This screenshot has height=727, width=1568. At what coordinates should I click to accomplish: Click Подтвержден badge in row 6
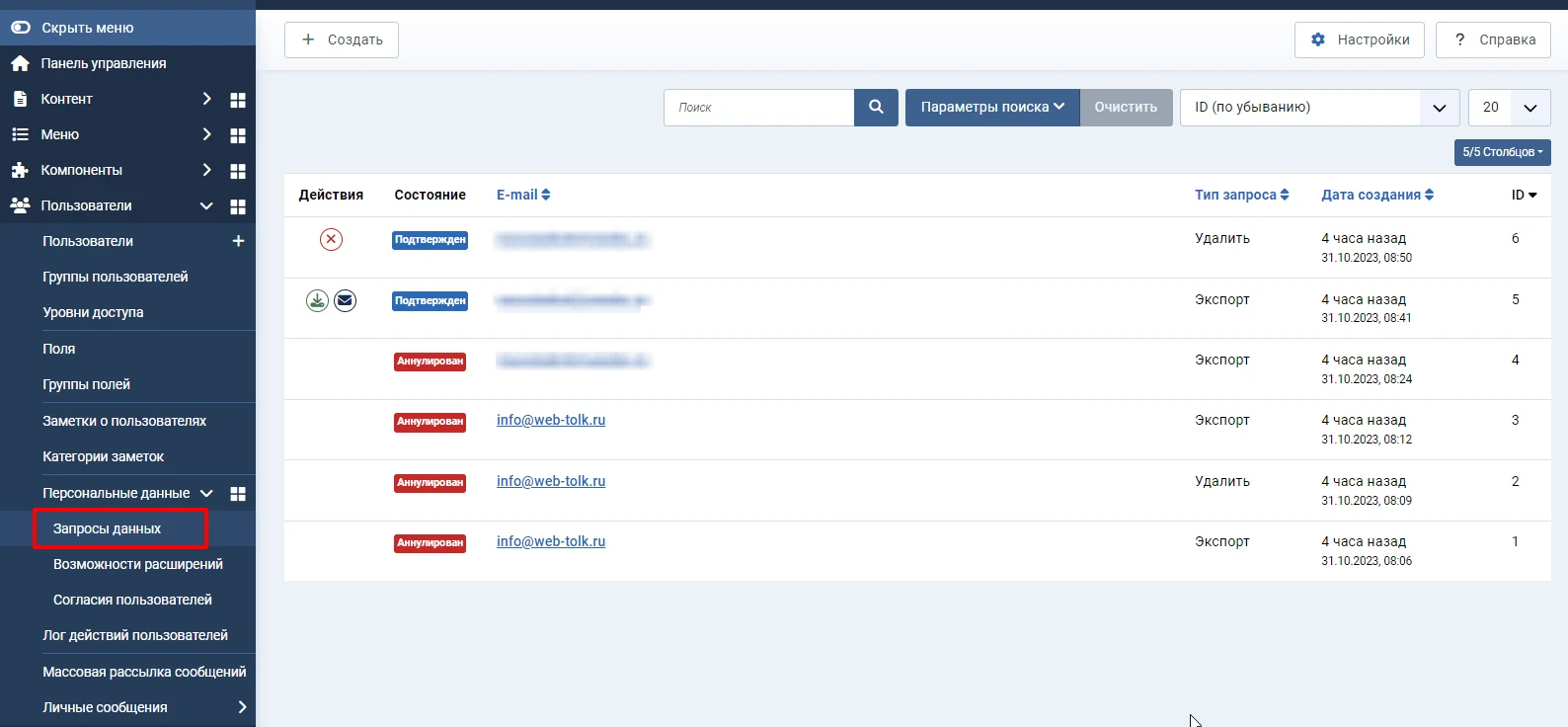tap(430, 240)
